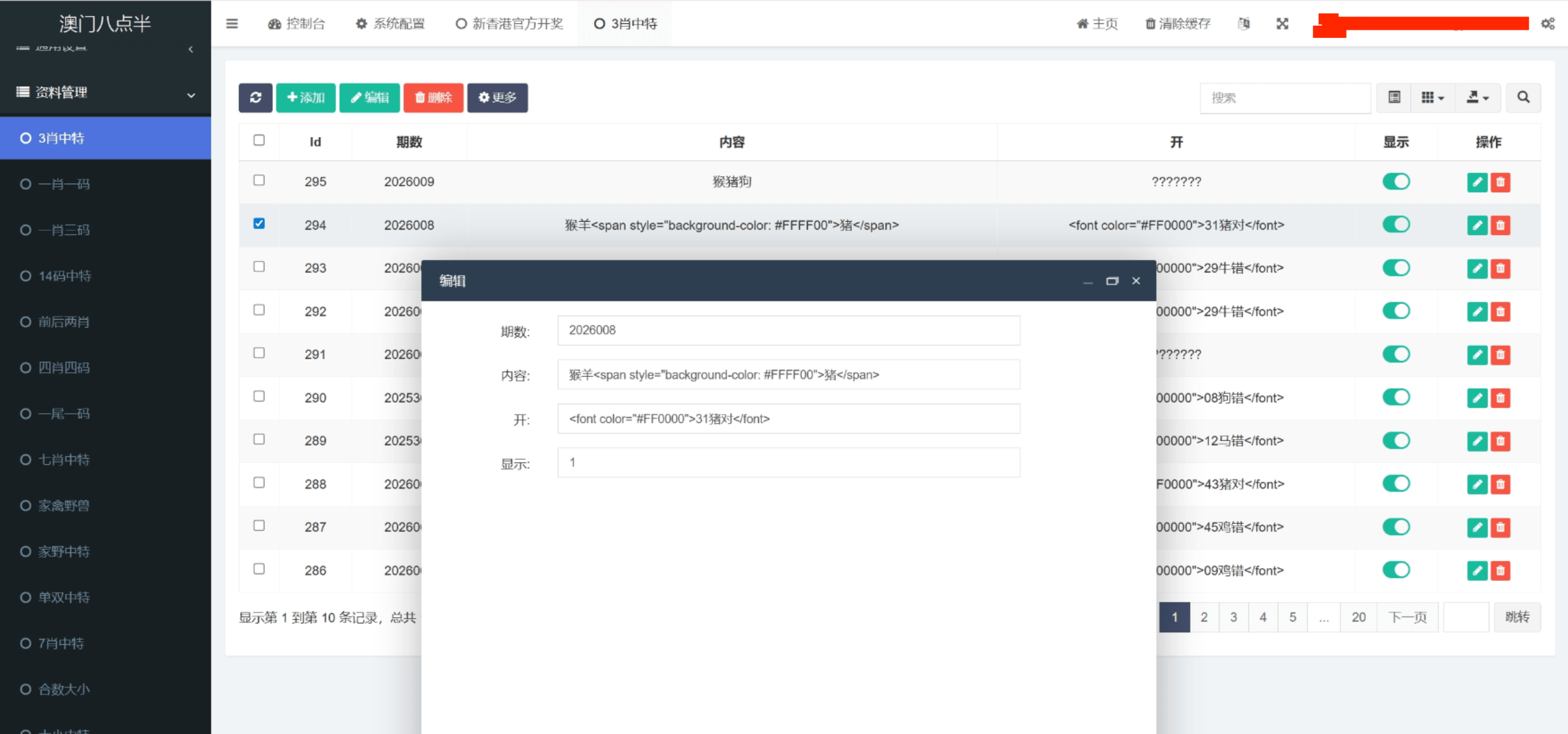This screenshot has height=734, width=1568.
Task: Click red trash icon for row 294
Action: point(1500,225)
